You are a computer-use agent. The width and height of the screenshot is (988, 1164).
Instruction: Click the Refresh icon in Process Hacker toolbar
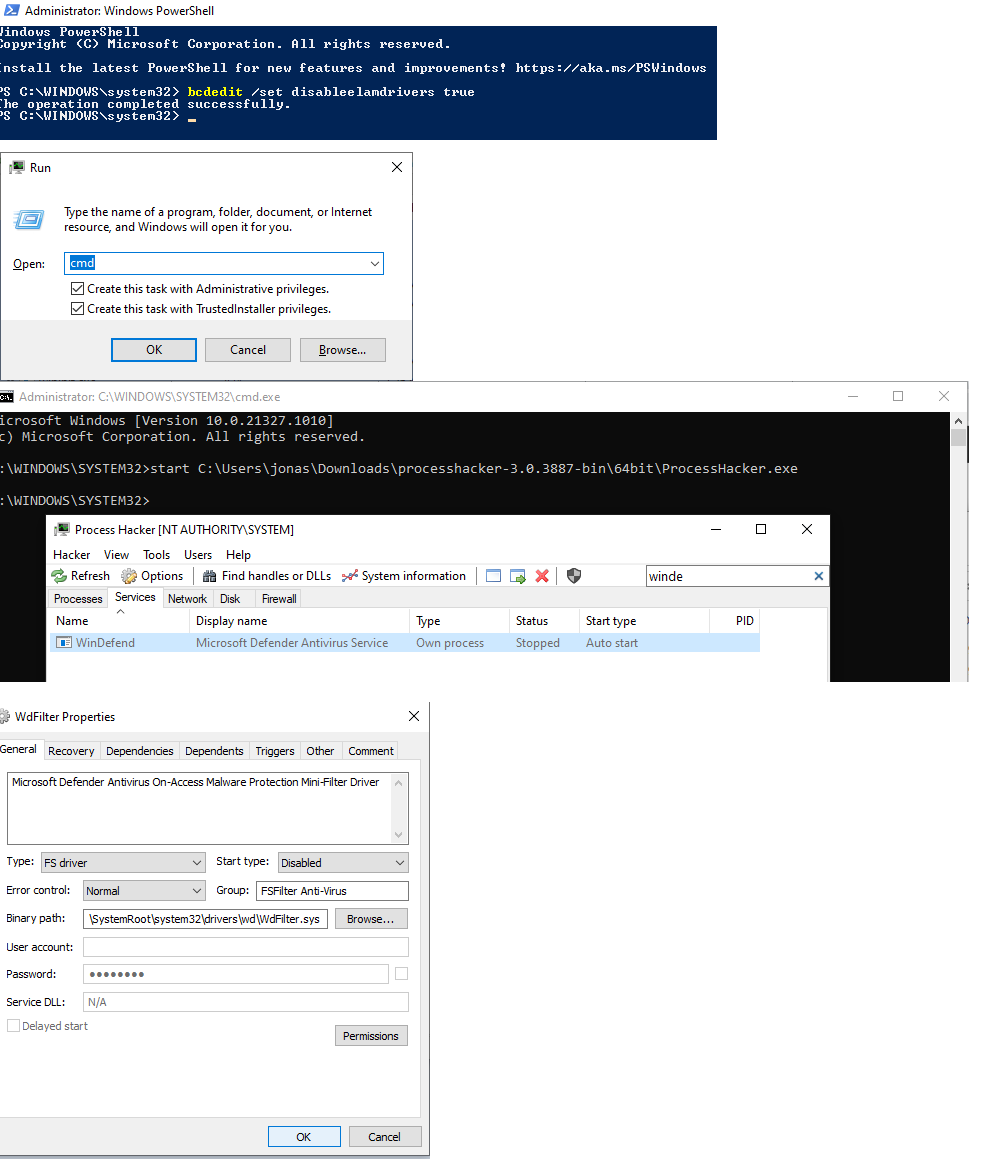59,576
